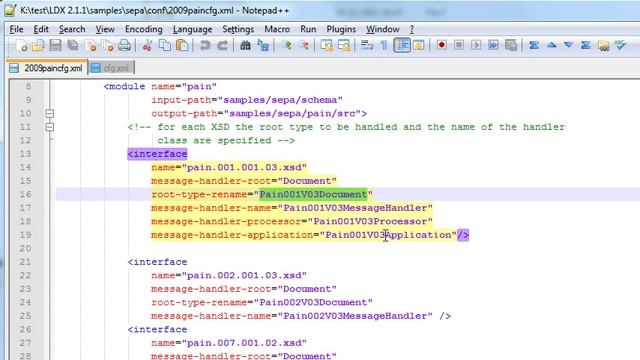Open the Run menu

coord(308,29)
